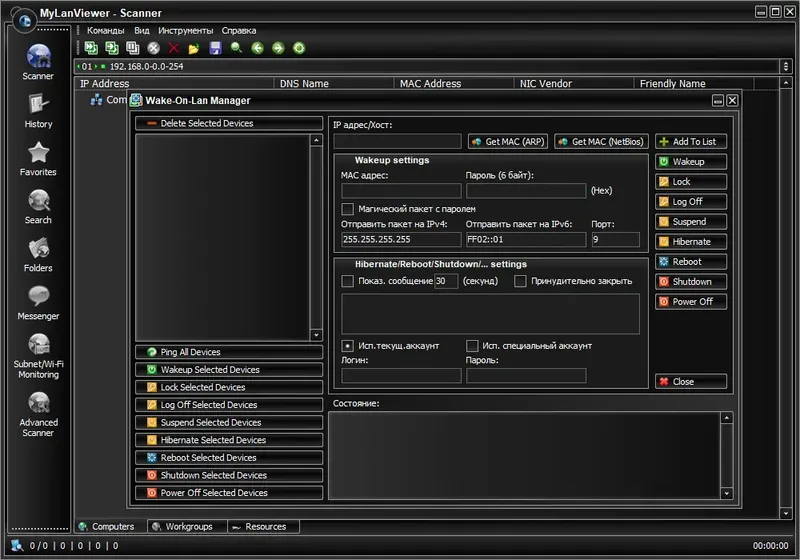Click the green forward arrow toolbar icon
800x560 pixels.
coord(278,48)
